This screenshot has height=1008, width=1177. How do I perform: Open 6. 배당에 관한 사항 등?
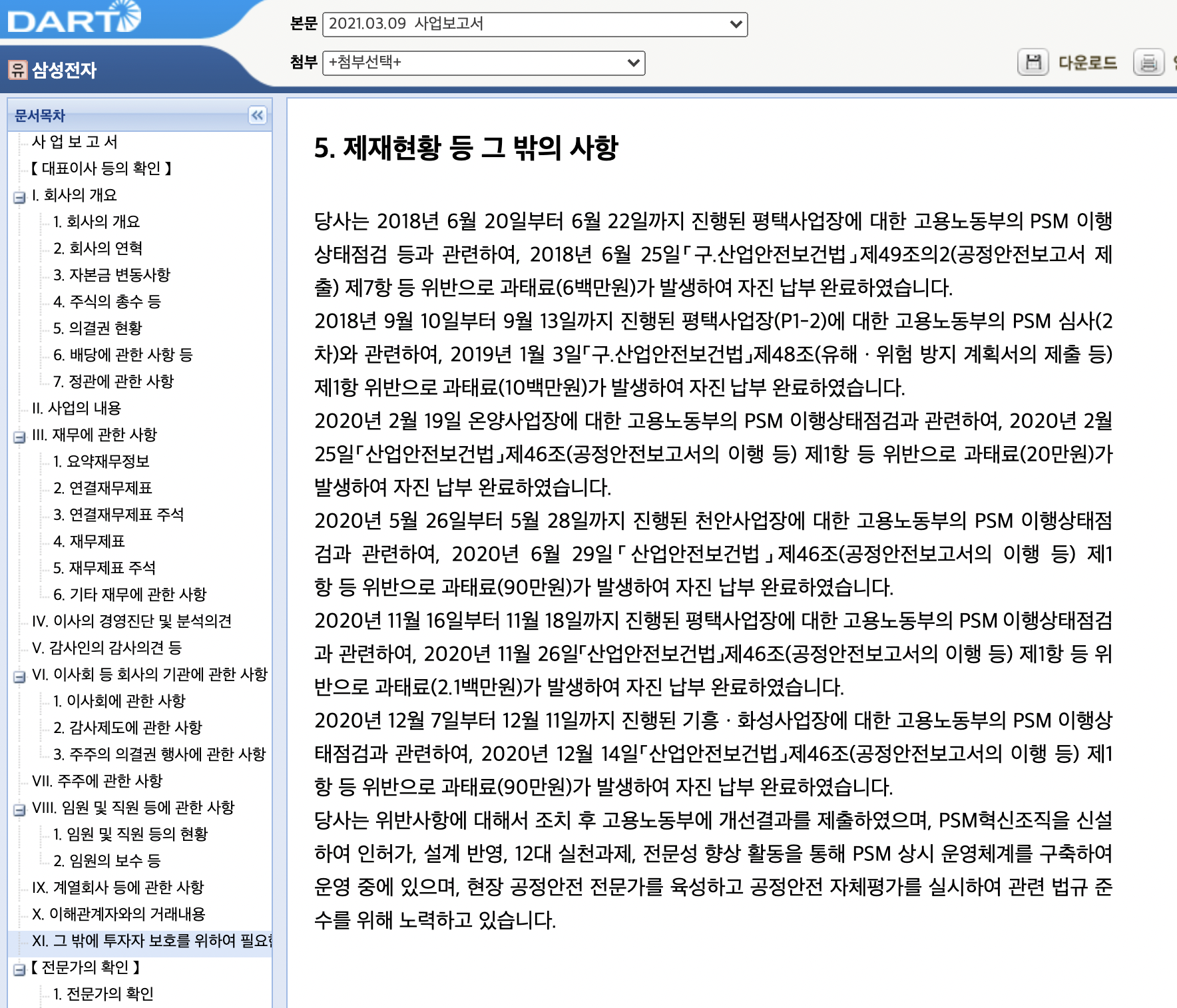click(123, 355)
